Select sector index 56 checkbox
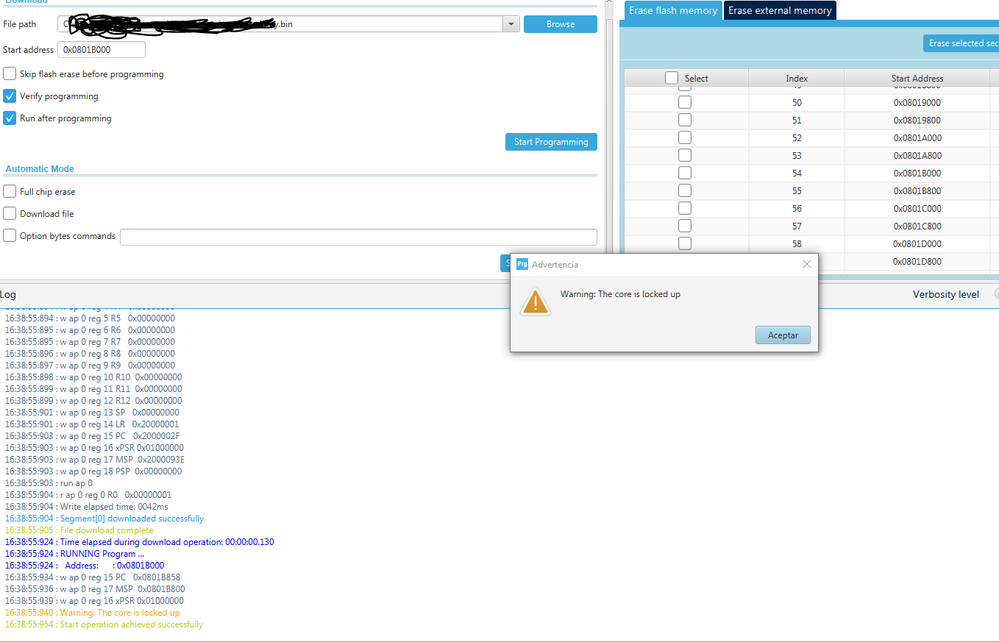The image size is (999, 642). click(x=685, y=208)
